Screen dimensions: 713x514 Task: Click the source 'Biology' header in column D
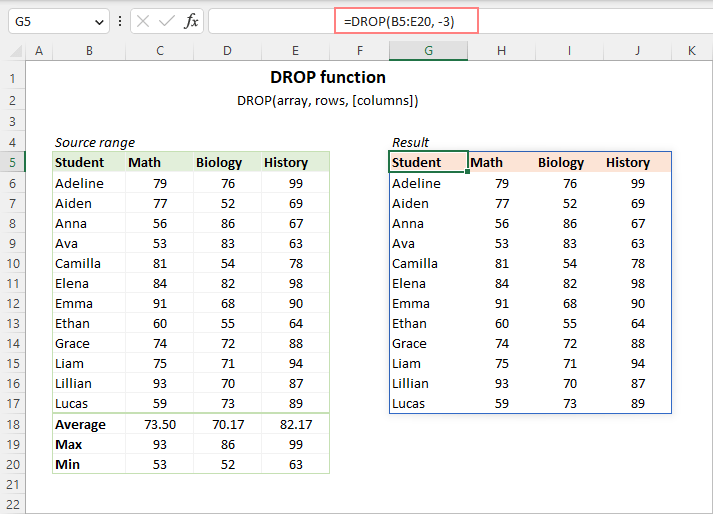pos(227,162)
